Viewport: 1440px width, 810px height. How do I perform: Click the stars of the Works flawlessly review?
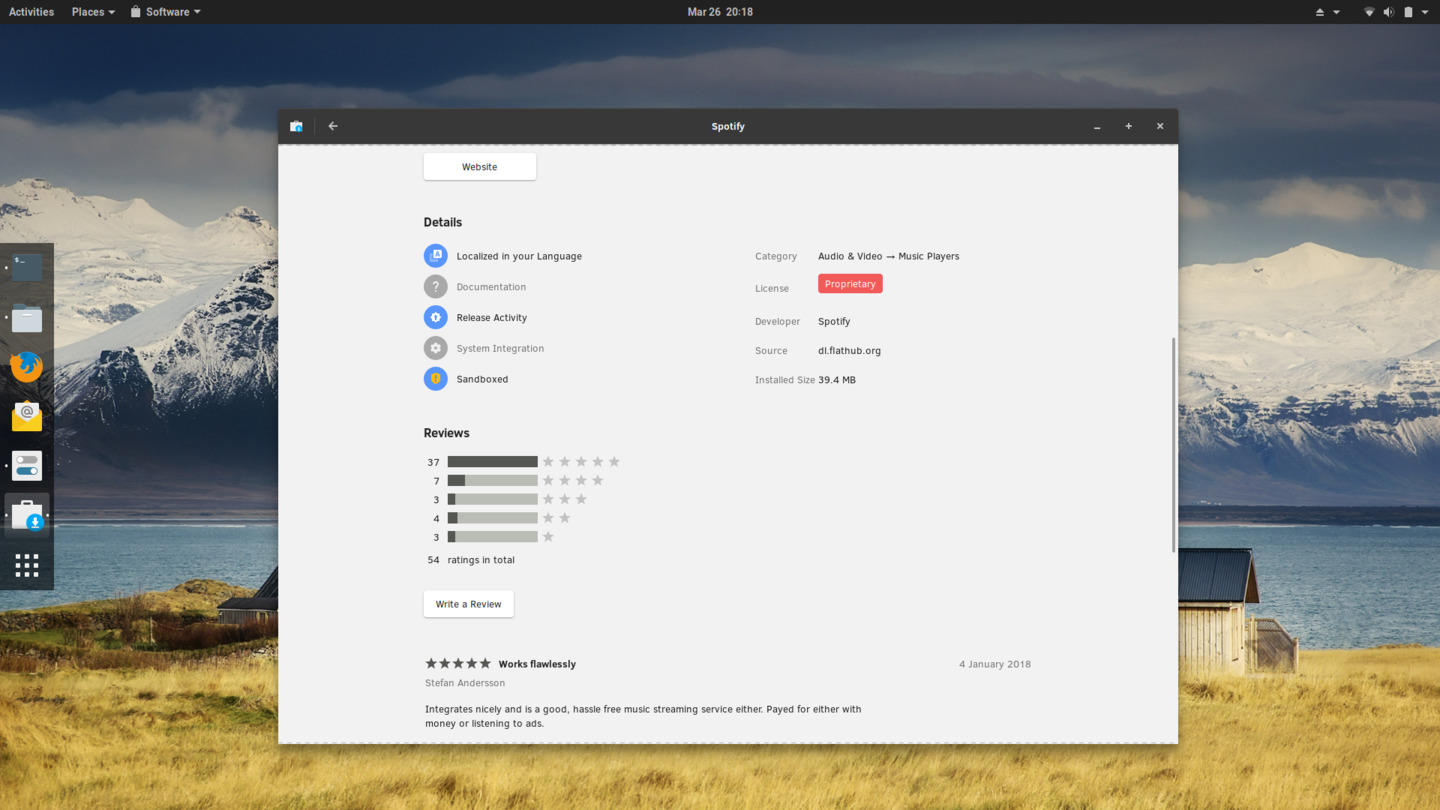pyautogui.click(x=458, y=663)
